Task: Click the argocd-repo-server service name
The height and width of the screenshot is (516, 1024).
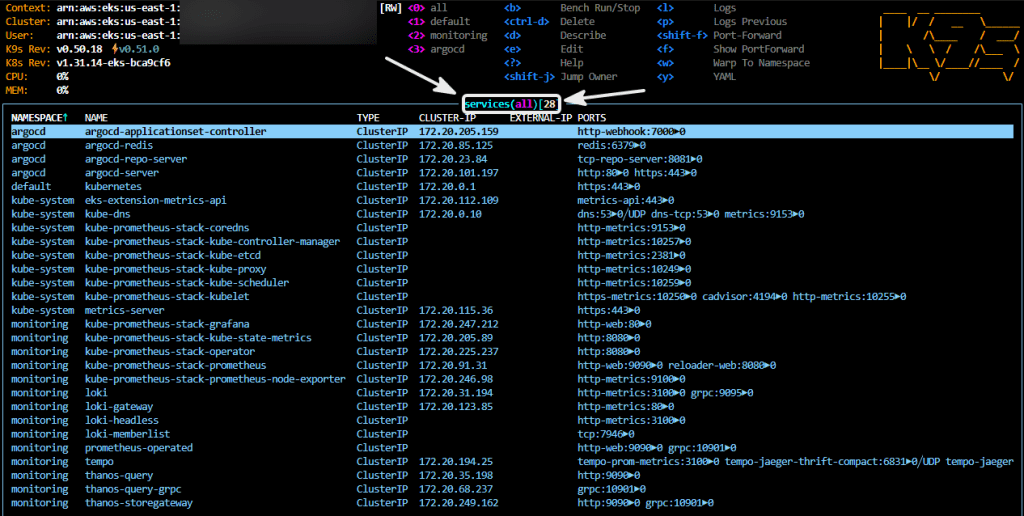Action: 136,159
